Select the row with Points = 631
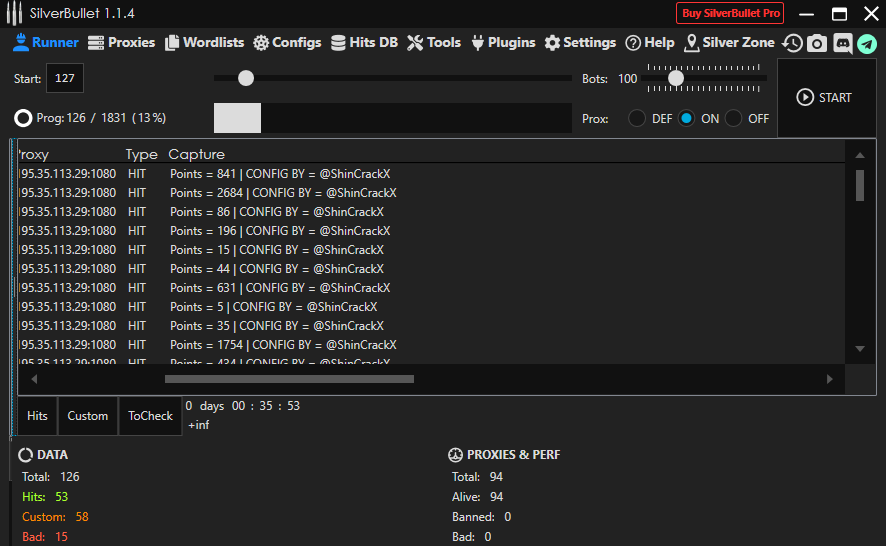The width and height of the screenshot is (886, 546). tap(431, 288)
